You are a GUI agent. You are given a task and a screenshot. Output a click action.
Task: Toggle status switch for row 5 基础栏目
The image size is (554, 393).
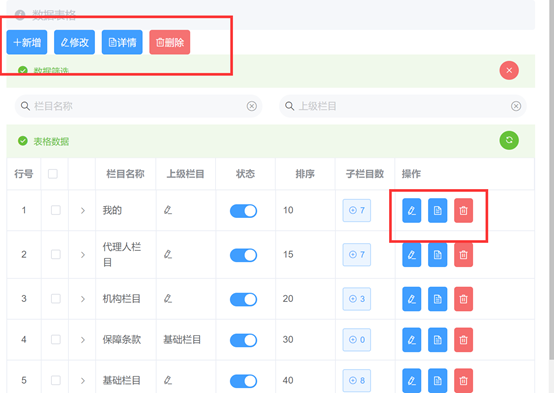243,381
